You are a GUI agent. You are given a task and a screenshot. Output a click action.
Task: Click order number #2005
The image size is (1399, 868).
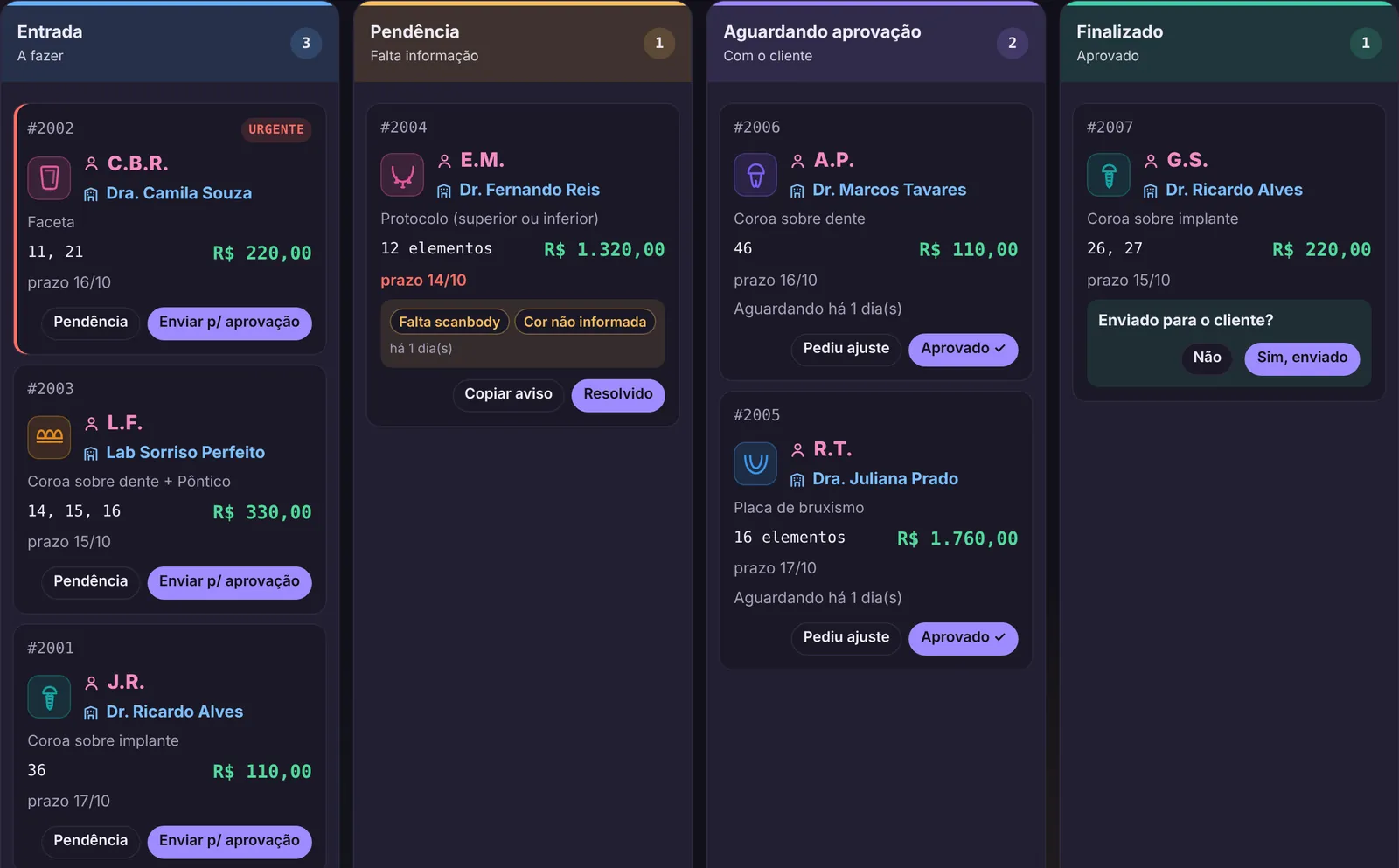756,415
